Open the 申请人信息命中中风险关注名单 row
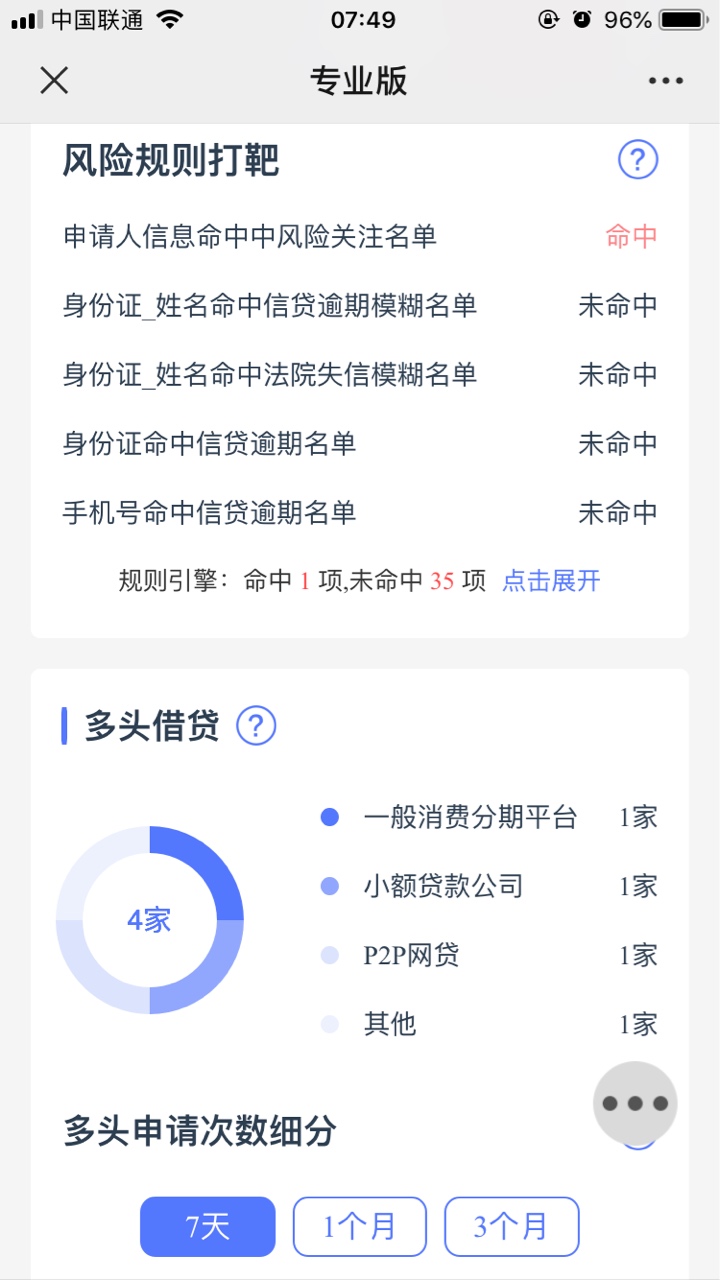Image resolution: width=720 pixels, height=1280 pixels. [360, 237]
